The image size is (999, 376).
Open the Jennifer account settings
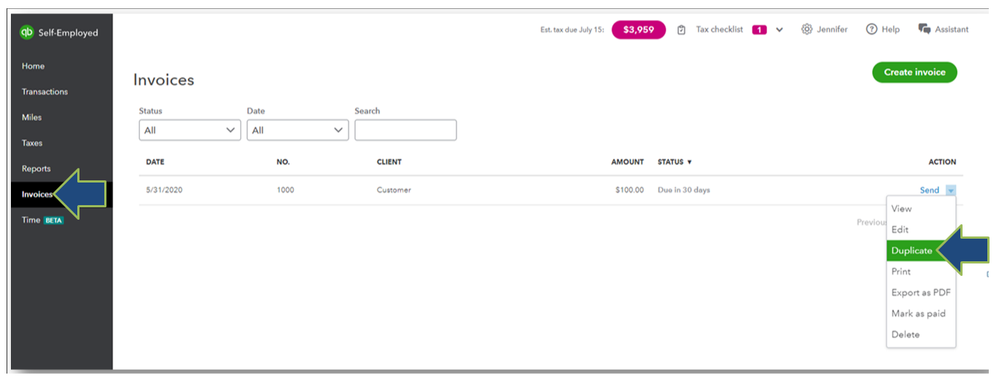[832, 29]
